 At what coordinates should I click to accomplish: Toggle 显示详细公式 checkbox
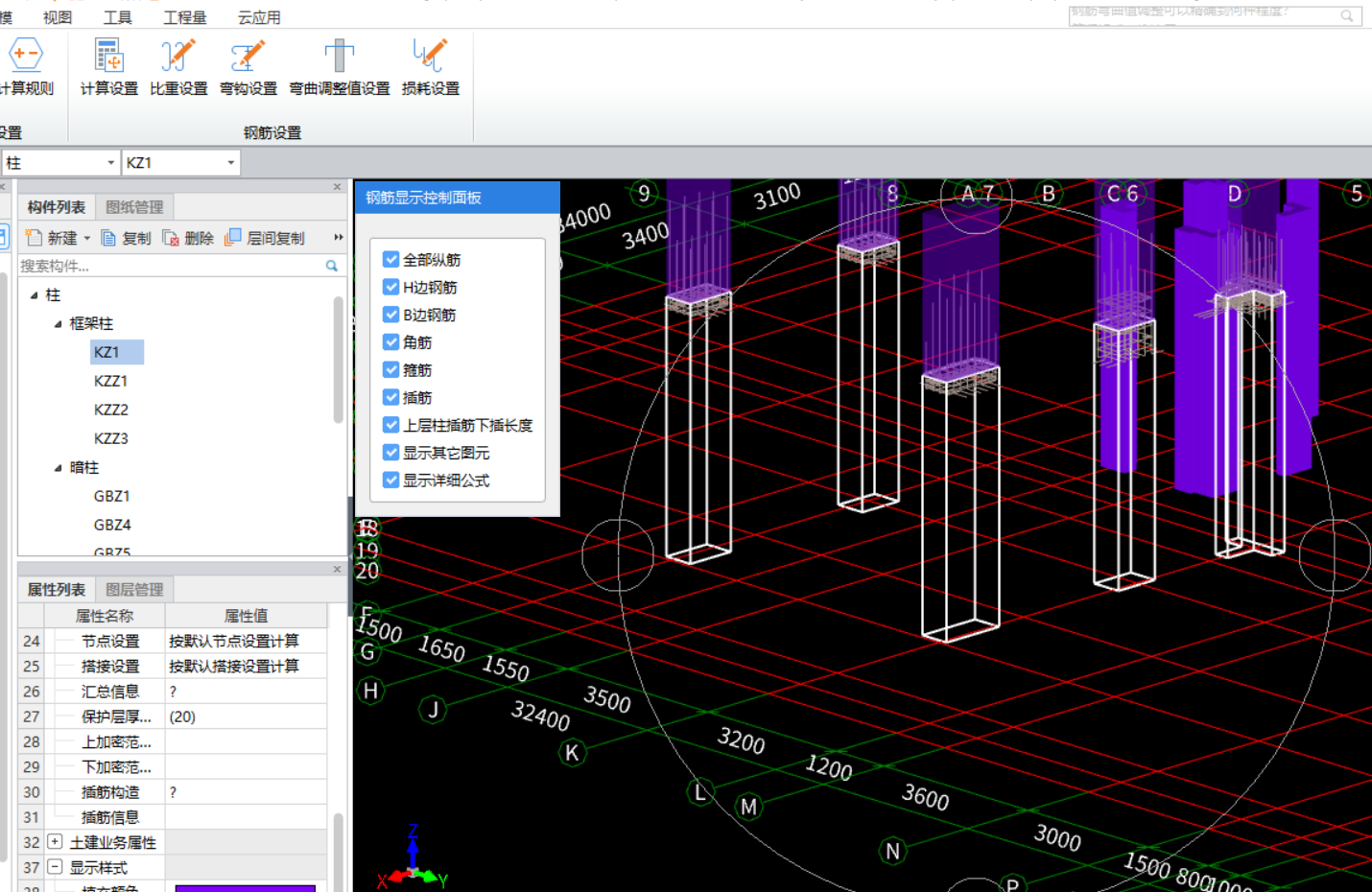click(390, 480)
